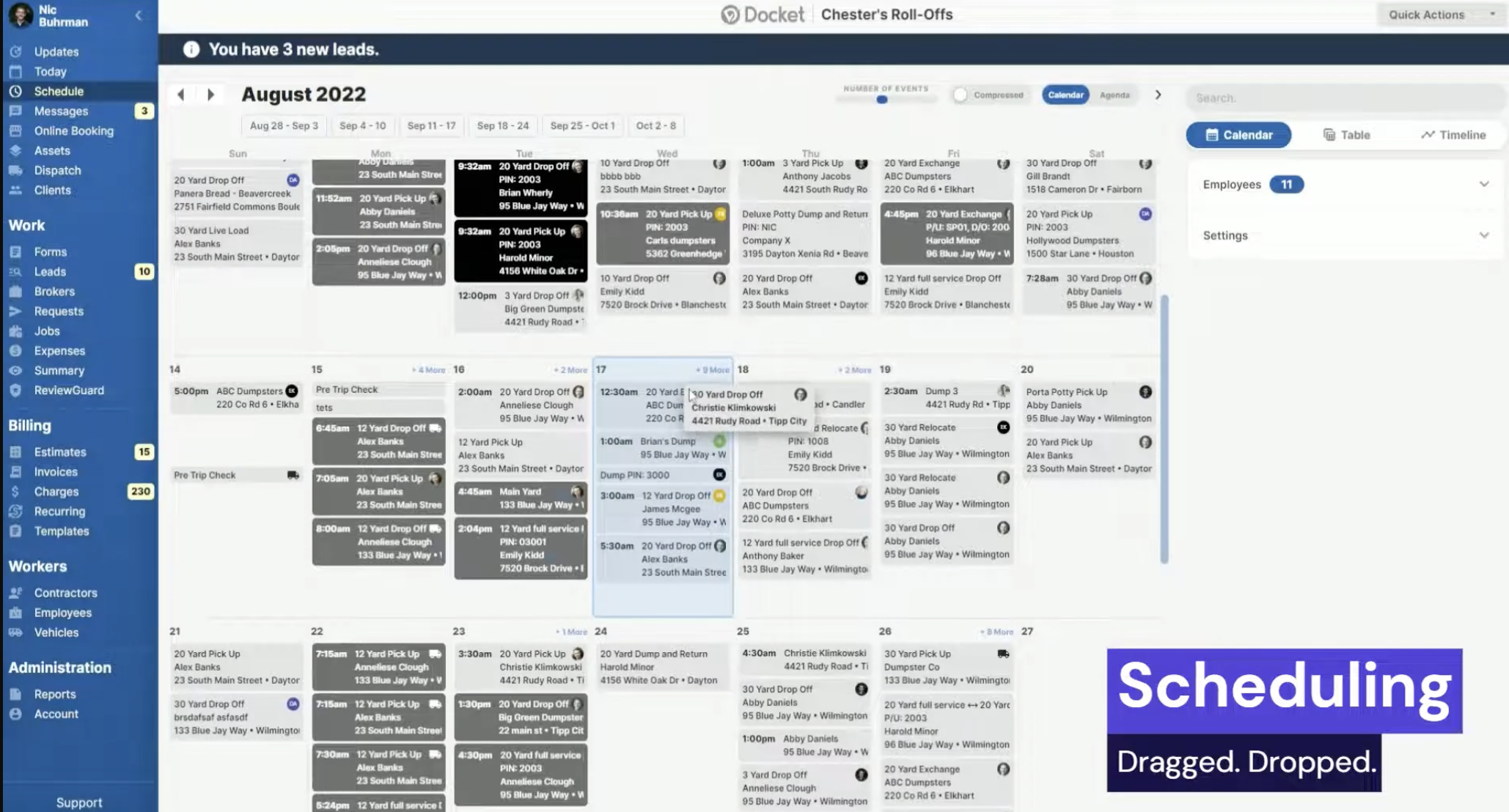Open Dispatch truck icon in sidebar
The width and height of the screenshot is (1509, 812).
(x=15, y=170)
